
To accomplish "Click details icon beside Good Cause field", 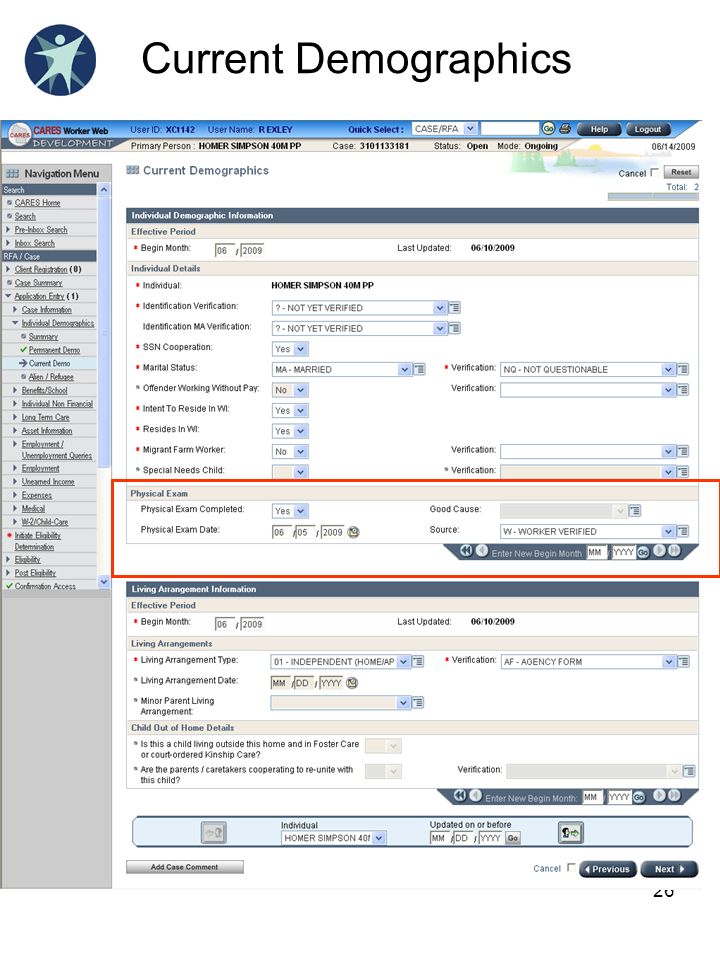I will click(x=635, y=511).
